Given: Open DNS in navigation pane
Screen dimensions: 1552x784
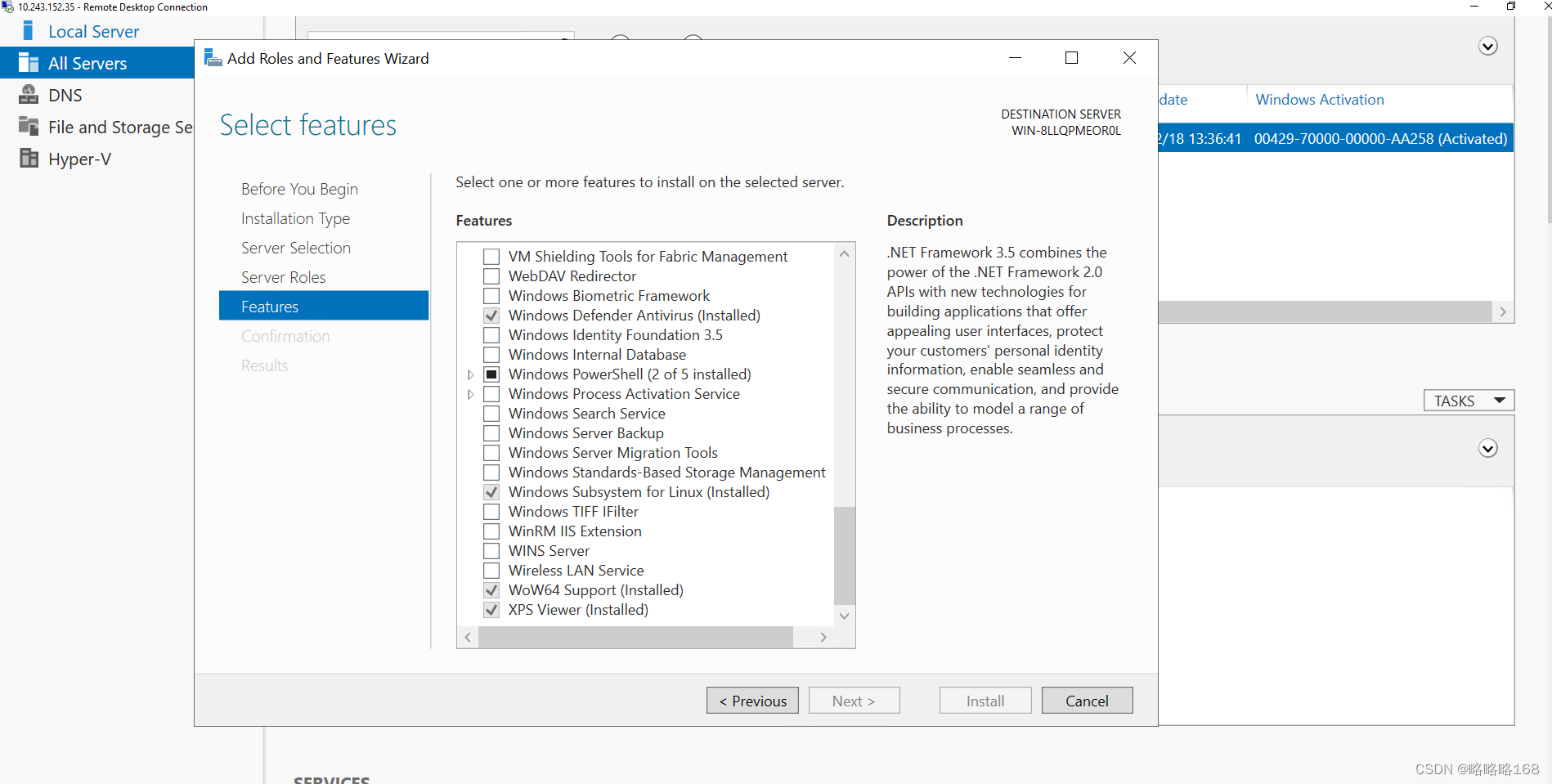Looking at the screenshot, I should click(65, 95).
